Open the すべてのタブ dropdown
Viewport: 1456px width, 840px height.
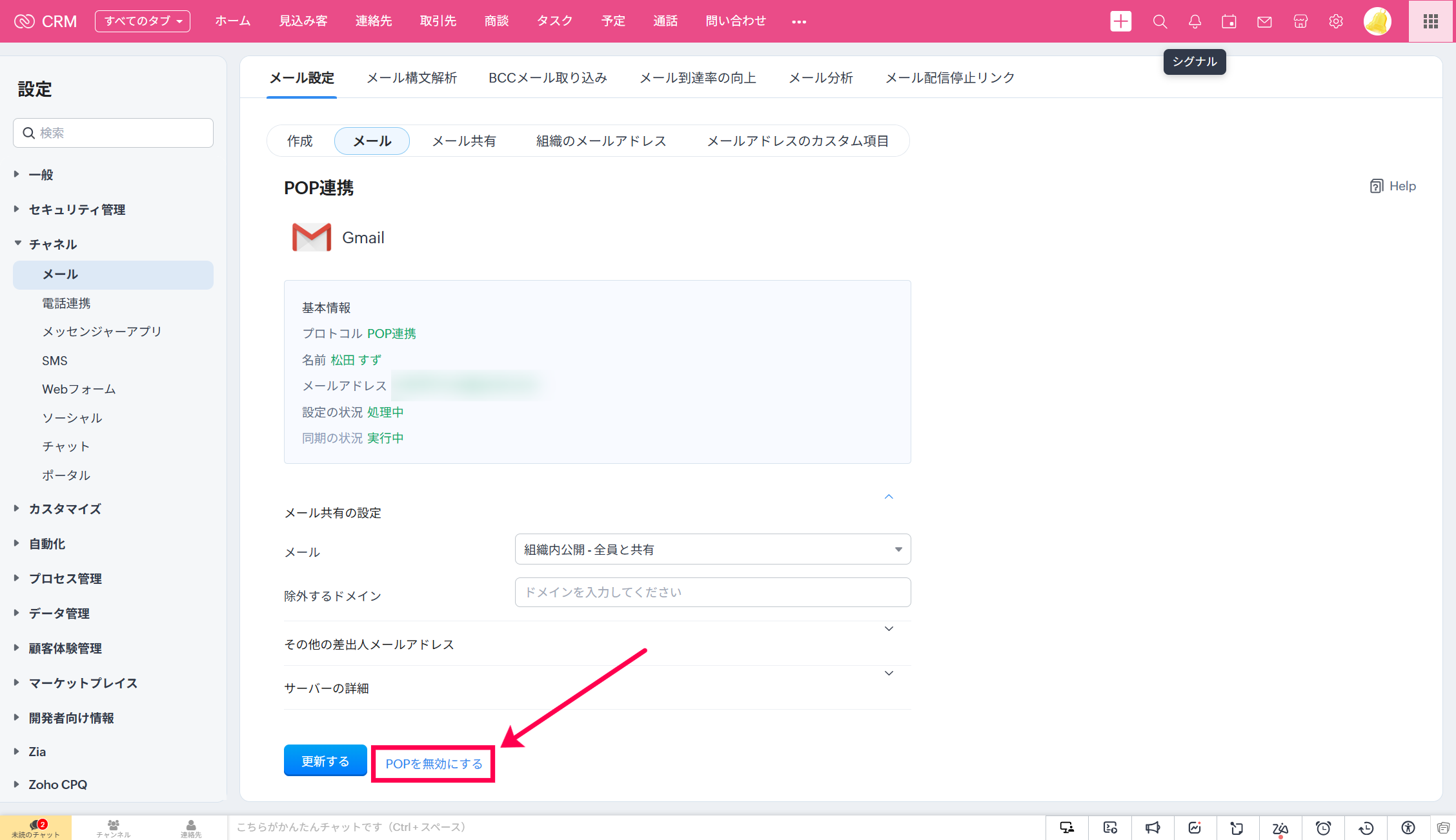tap(143, 21)
